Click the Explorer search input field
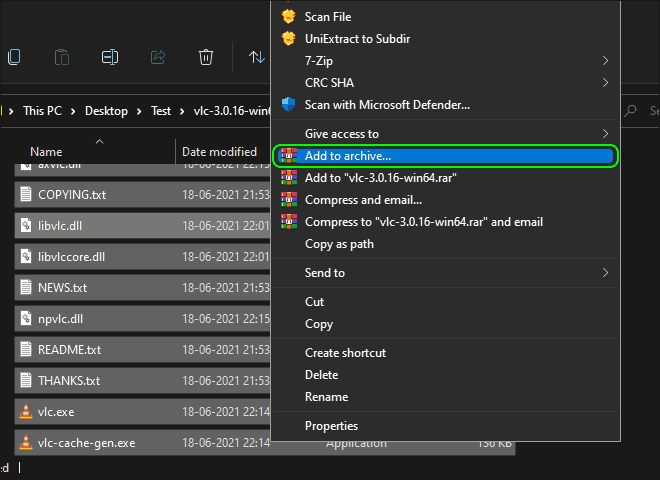Viewport: 660px width, 480px height. tap(640, 111)
